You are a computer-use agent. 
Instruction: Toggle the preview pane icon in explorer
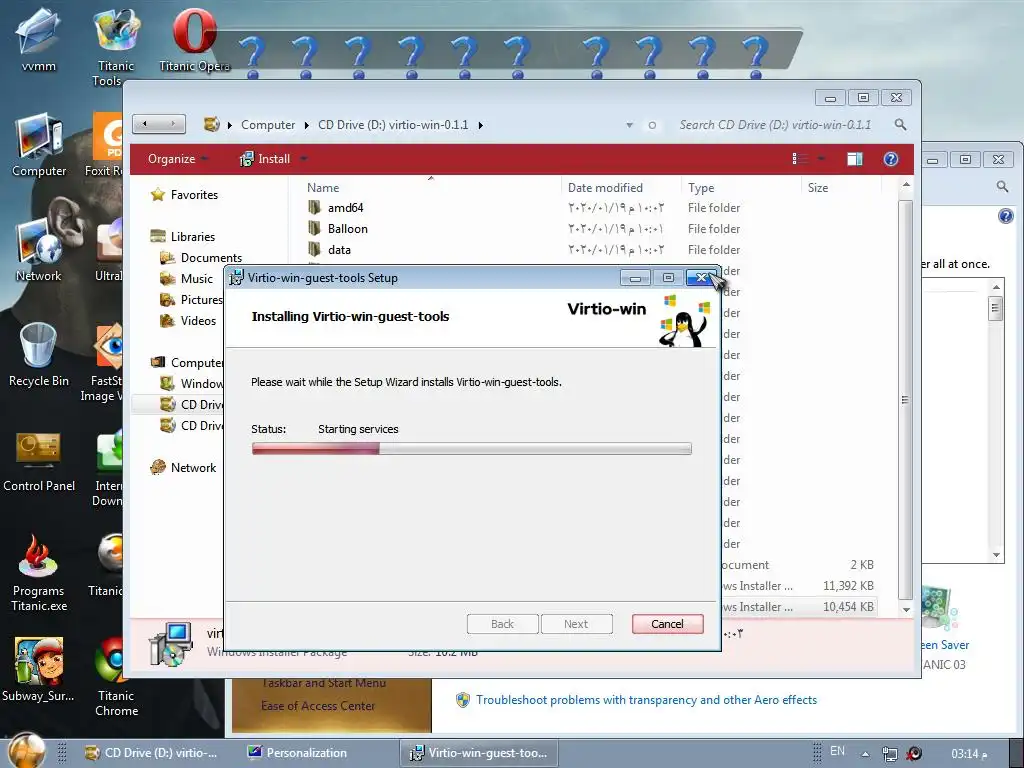point(854,159)
